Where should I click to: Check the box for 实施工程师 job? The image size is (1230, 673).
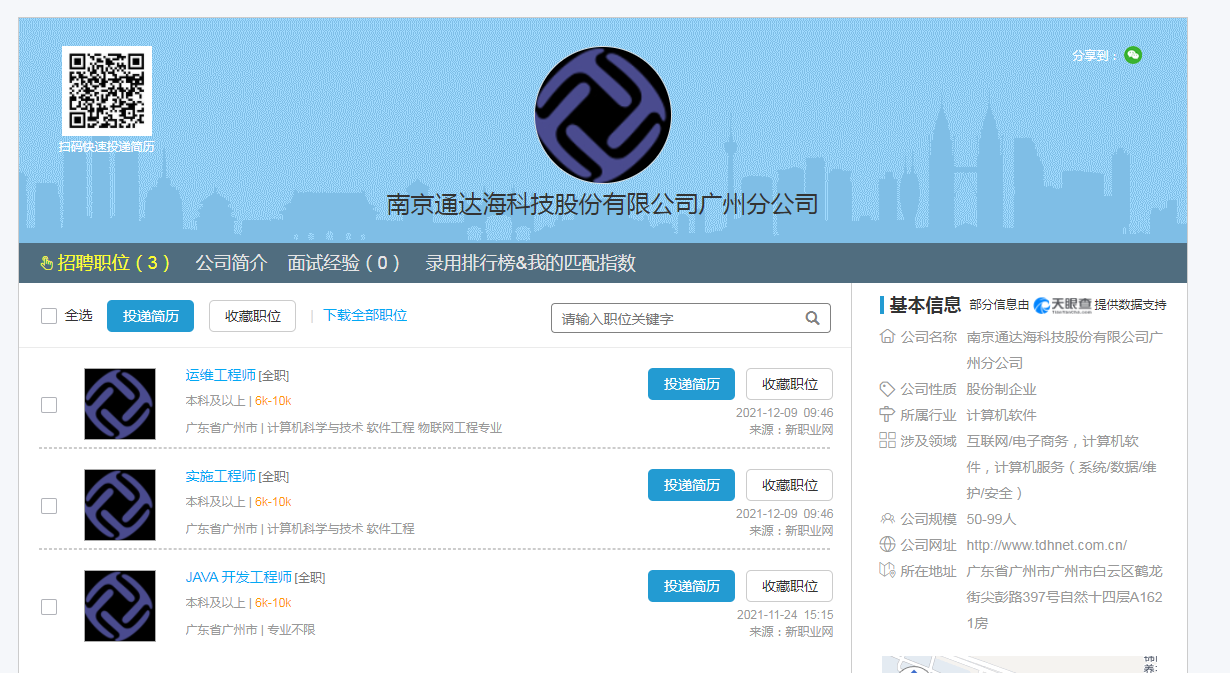pos(49,506)
